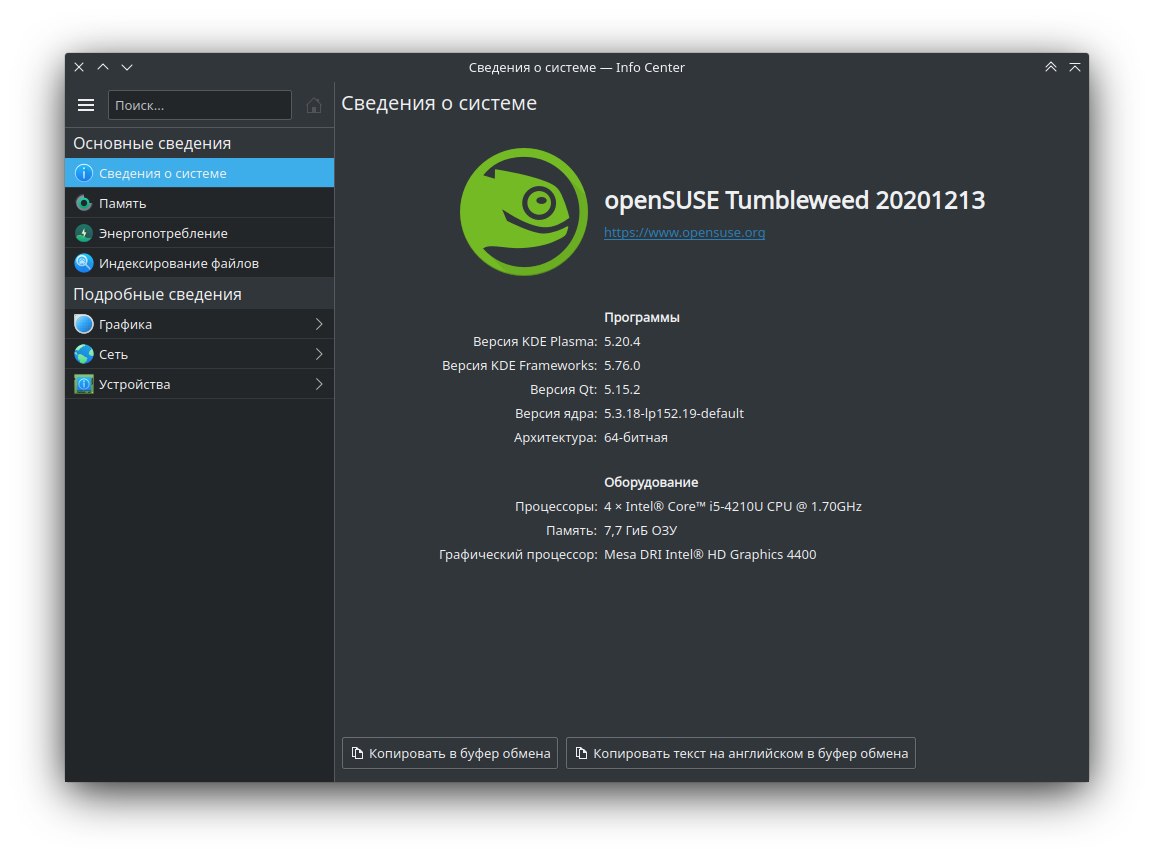Click architecture value 64-битная
This screenshot has width=1154, height=859.
636,437
